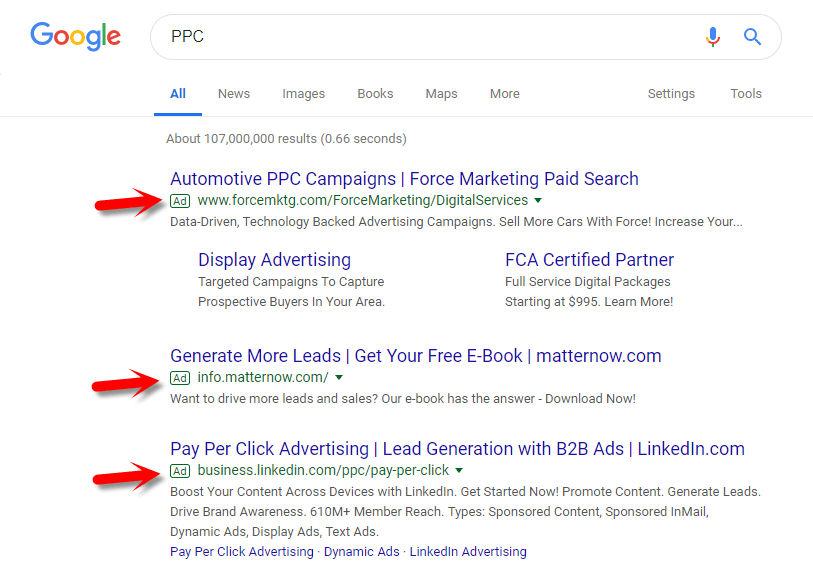Open search Settings
Screen dimensions: 813x582
pyautogui.click(x=671, y=93)
